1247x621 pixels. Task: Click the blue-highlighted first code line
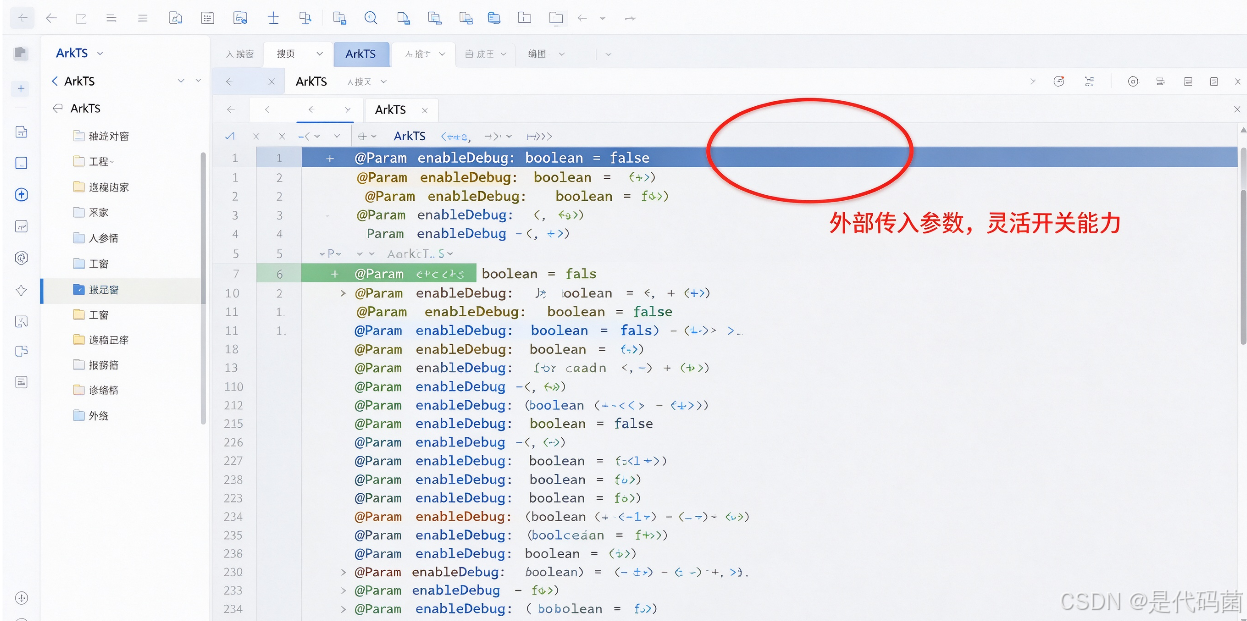(x=769, y=157)
